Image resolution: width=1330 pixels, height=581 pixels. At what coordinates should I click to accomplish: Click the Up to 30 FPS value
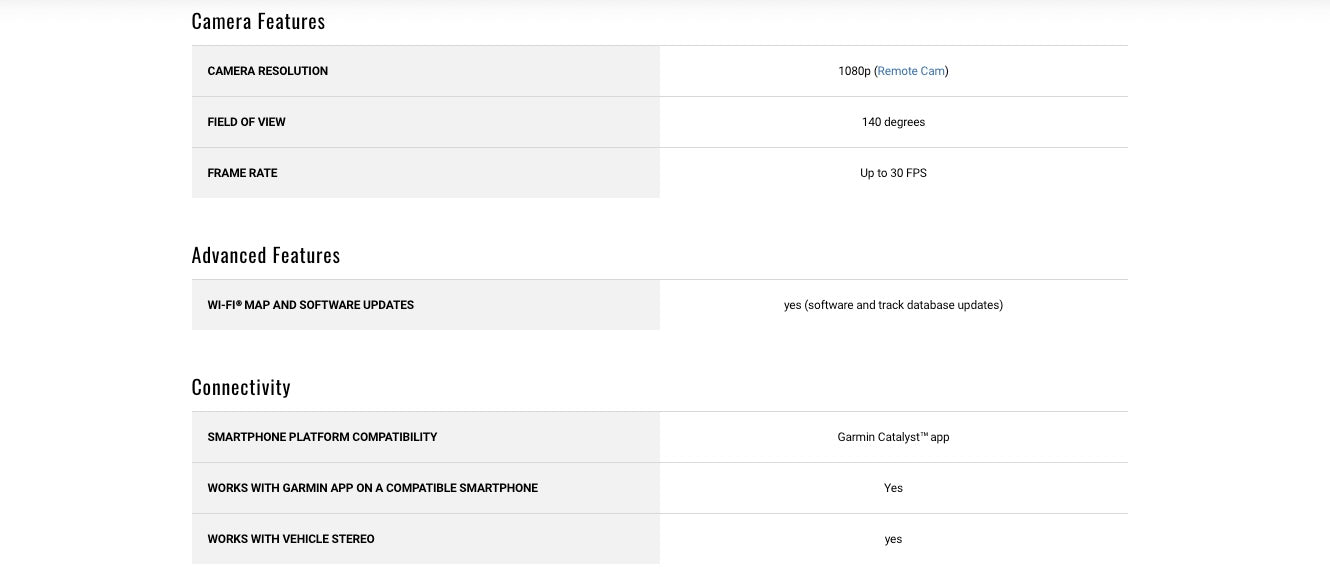pos(893,173)
